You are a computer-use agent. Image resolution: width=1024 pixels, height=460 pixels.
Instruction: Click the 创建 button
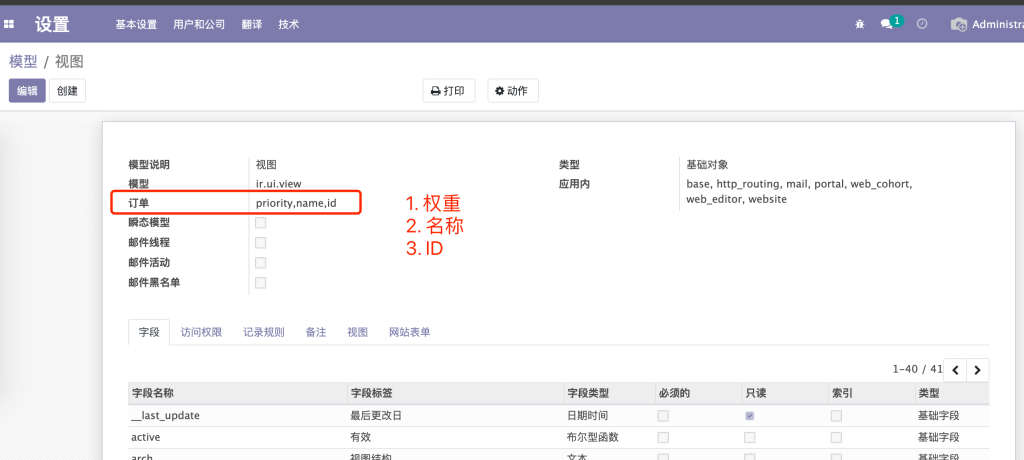67,91
